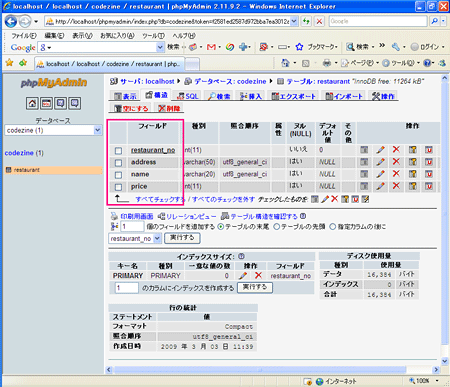Switch to the エクスポート tab
Screen dimensions: 450x387
point(293,96)
